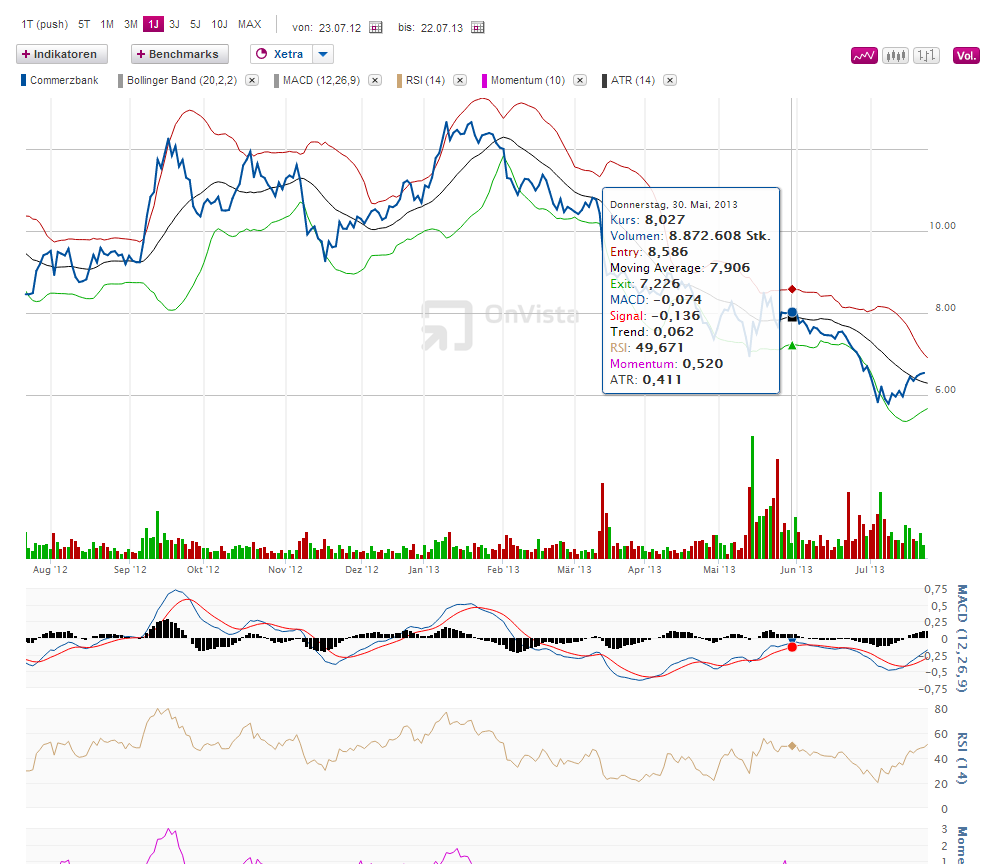994x864 pixels.
Task: Click the vertical RSI (14) panel title
Action: (962, 758)
